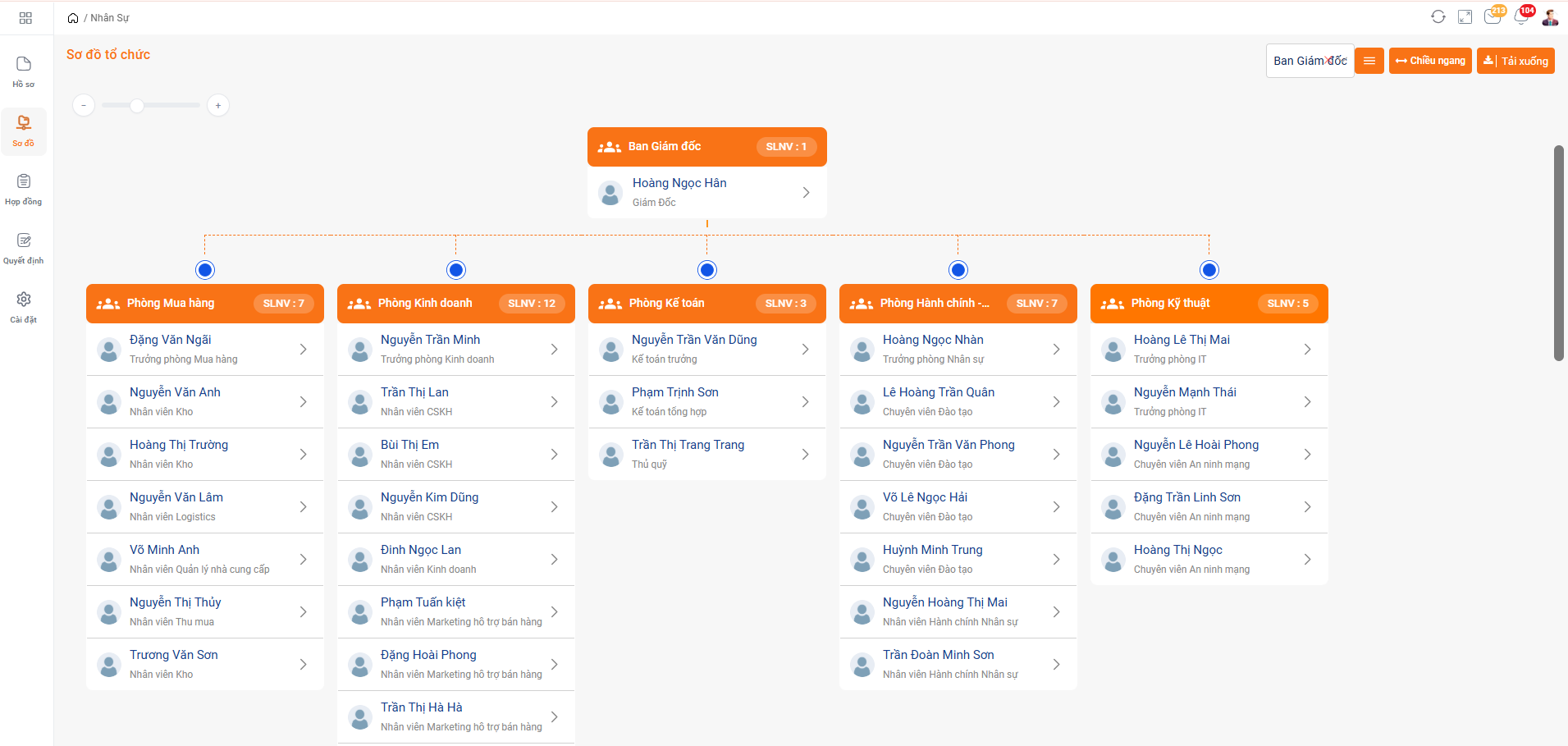Toggle the Phòng Kỹ thuật node circle
The height and width of the screenshot is (746, 1568).
pyautogui.click(x=1209, y=270)
